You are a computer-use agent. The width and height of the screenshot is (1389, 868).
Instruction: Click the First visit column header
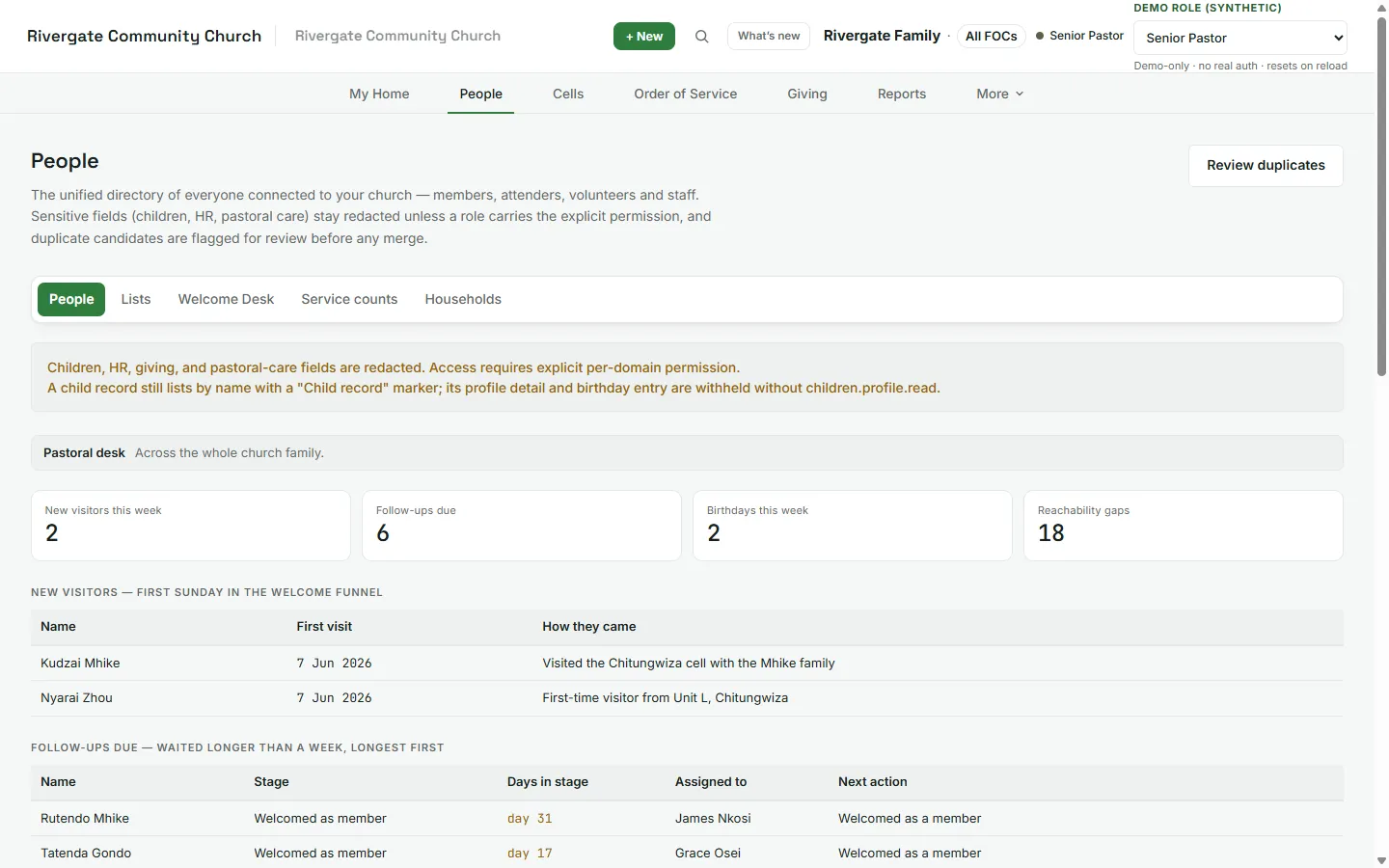324,627
